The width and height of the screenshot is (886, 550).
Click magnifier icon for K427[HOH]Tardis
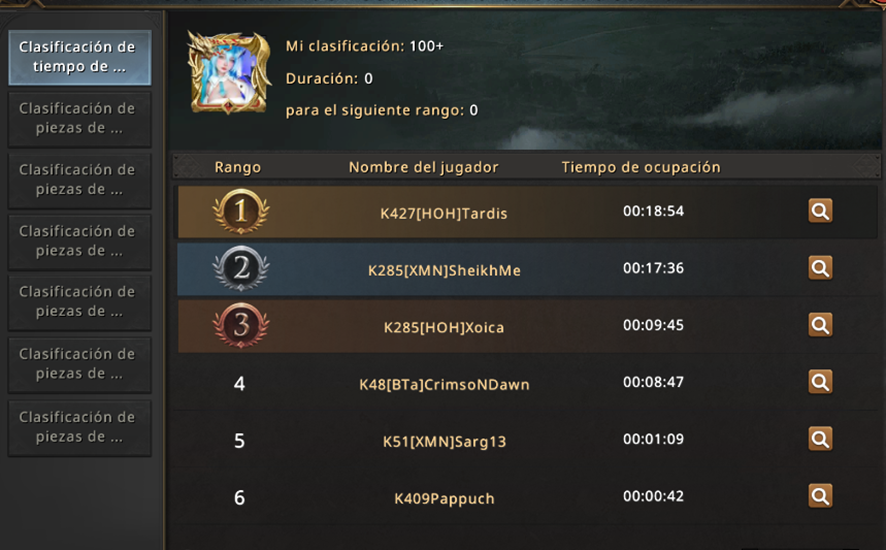820,211
